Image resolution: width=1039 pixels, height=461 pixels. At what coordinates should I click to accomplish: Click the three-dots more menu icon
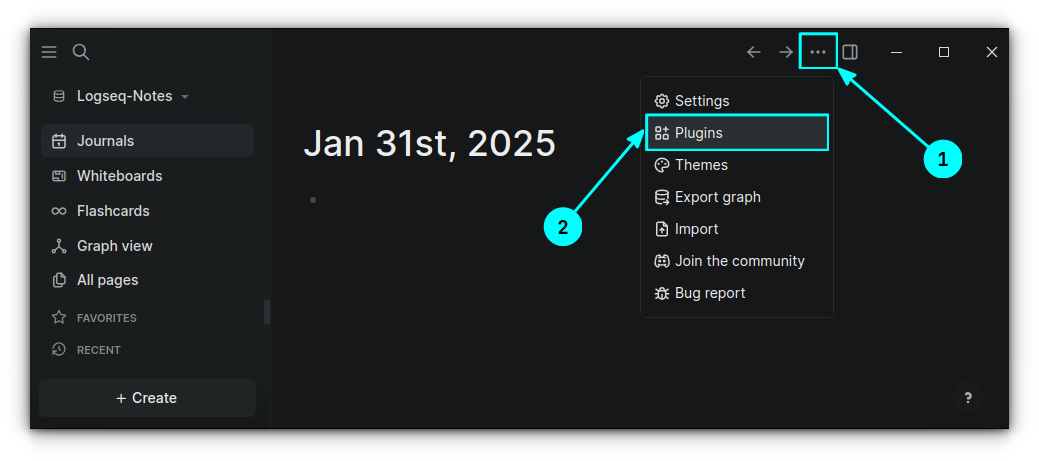(818, 52)
